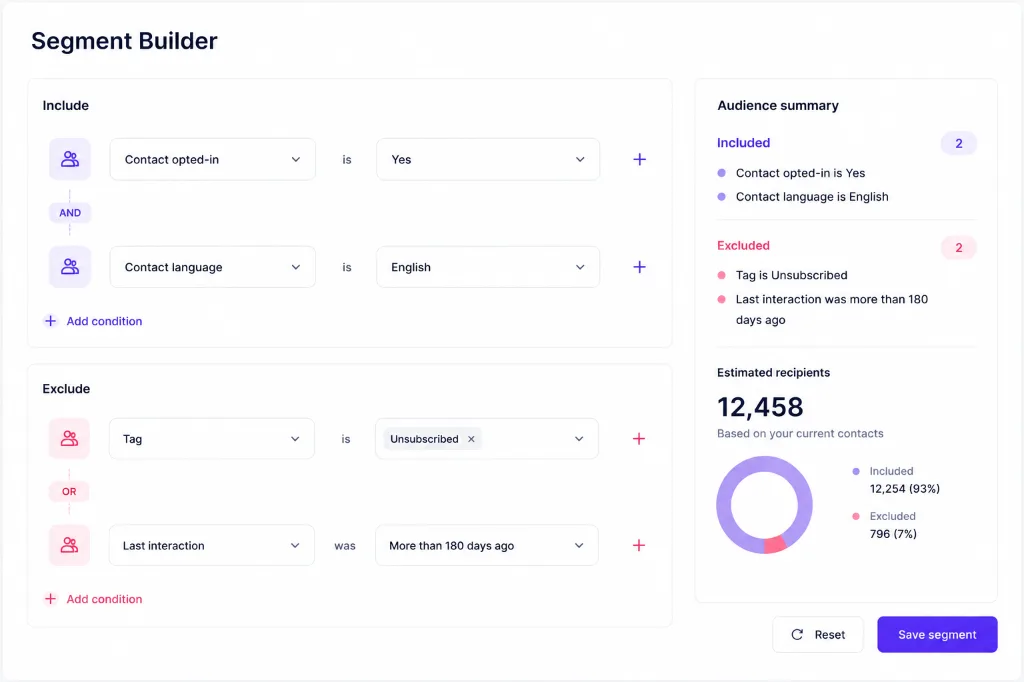
Task: Click 'Contact language is English' summary item
Action: [812, 197]
